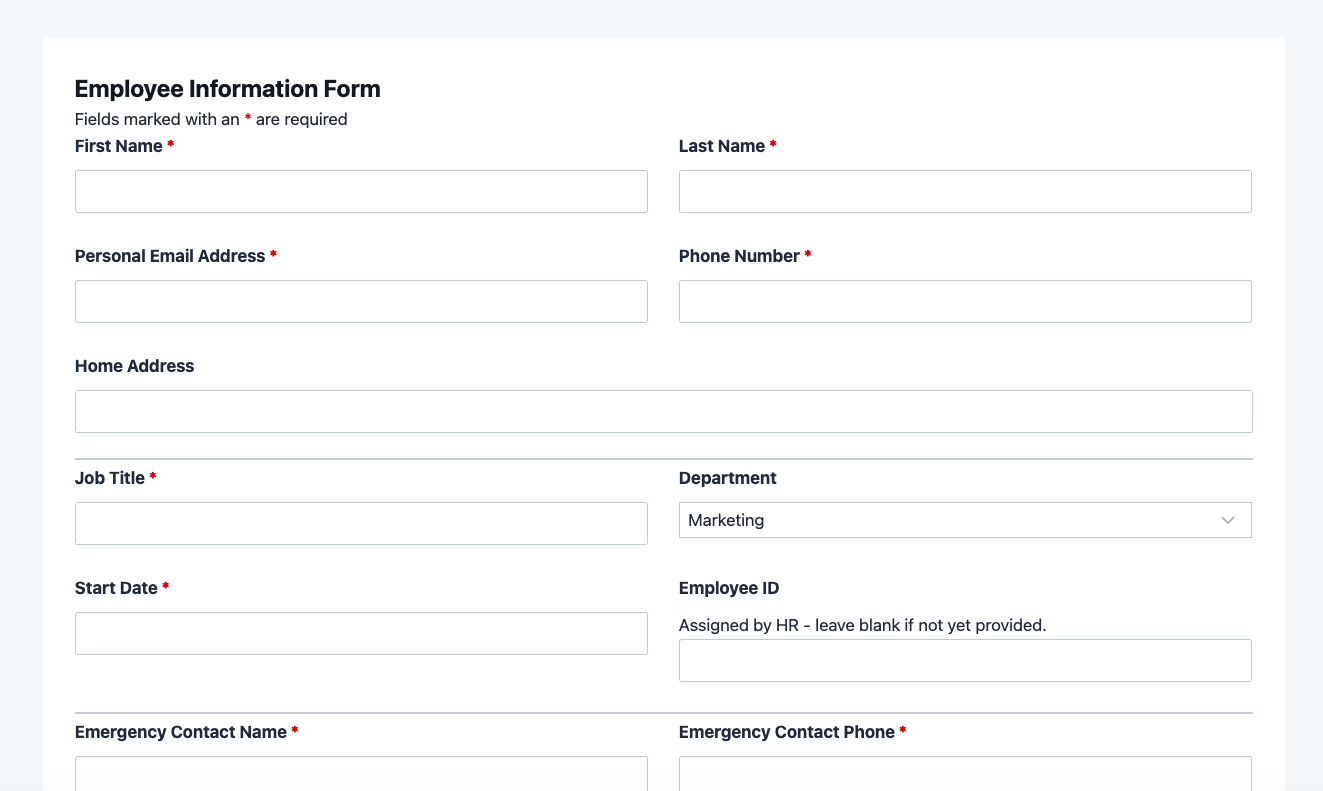Image resolution: width=1323 pixels, height=791 pixels.
Task: Click the Emergency Contact Phone input
Action: (965, 774)
